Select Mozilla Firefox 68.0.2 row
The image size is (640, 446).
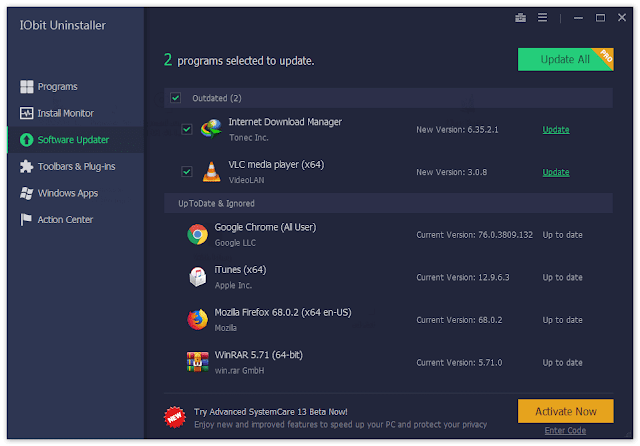coord(388,320)
